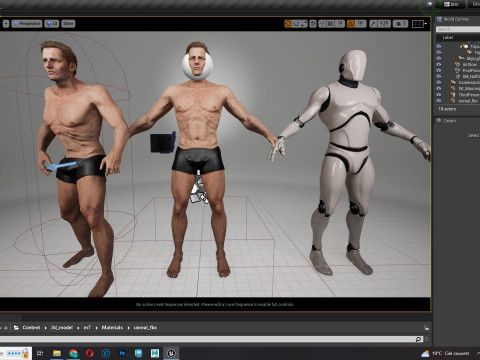Toggle grid snapping icon
The width and height of the screenshot is (480, 360).
[330, 24]
